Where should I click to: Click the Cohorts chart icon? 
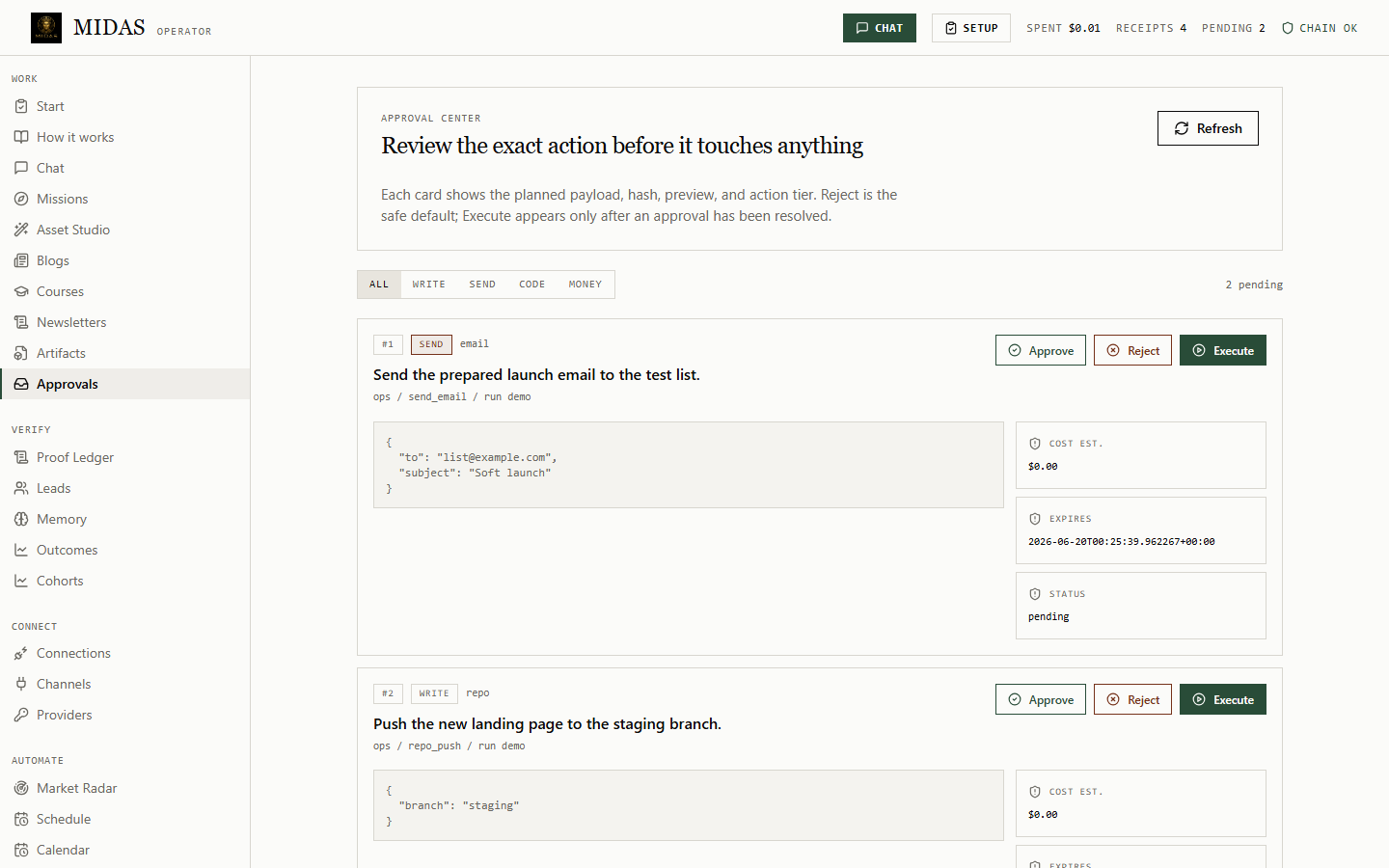point(21,581)
